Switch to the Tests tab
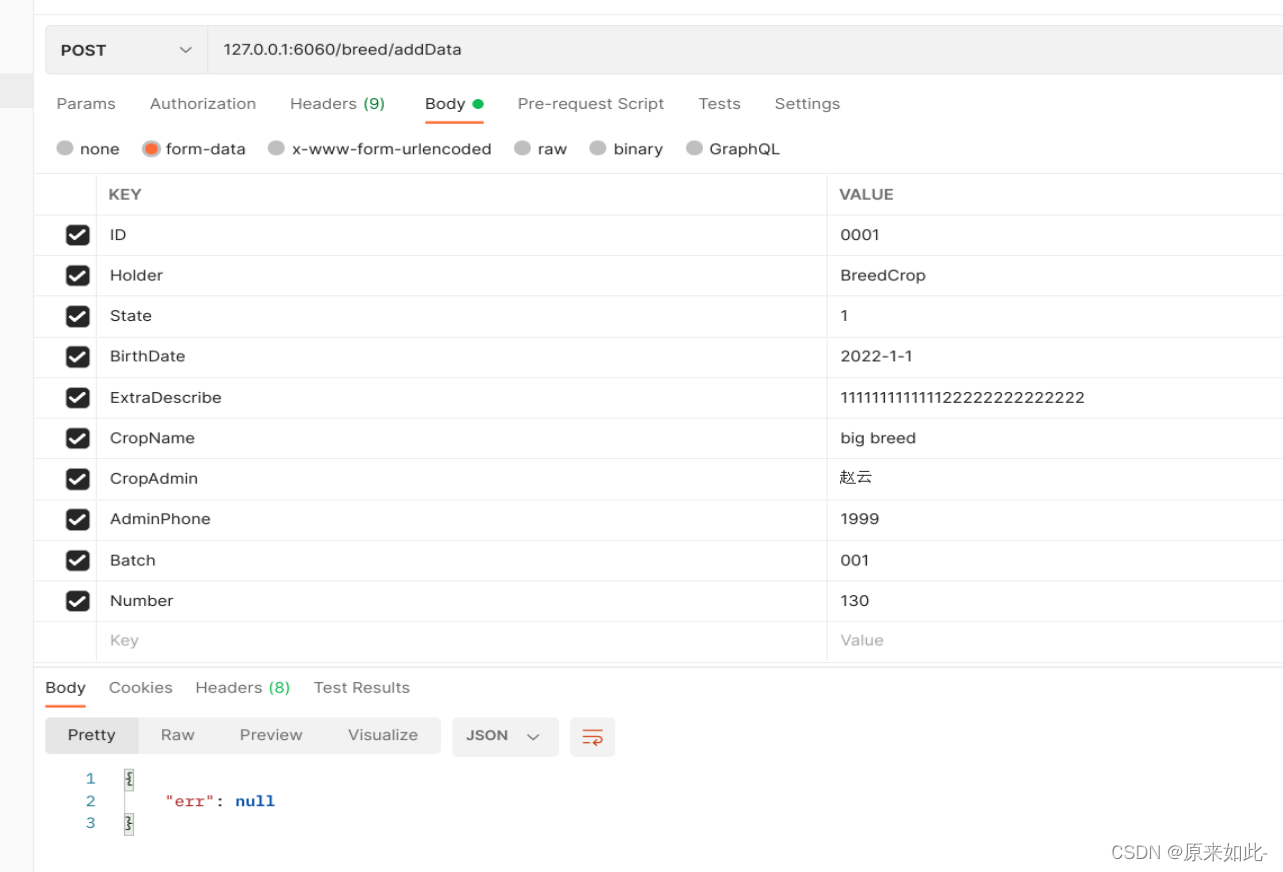1283x872 pixels. click(x=720, y=104)
